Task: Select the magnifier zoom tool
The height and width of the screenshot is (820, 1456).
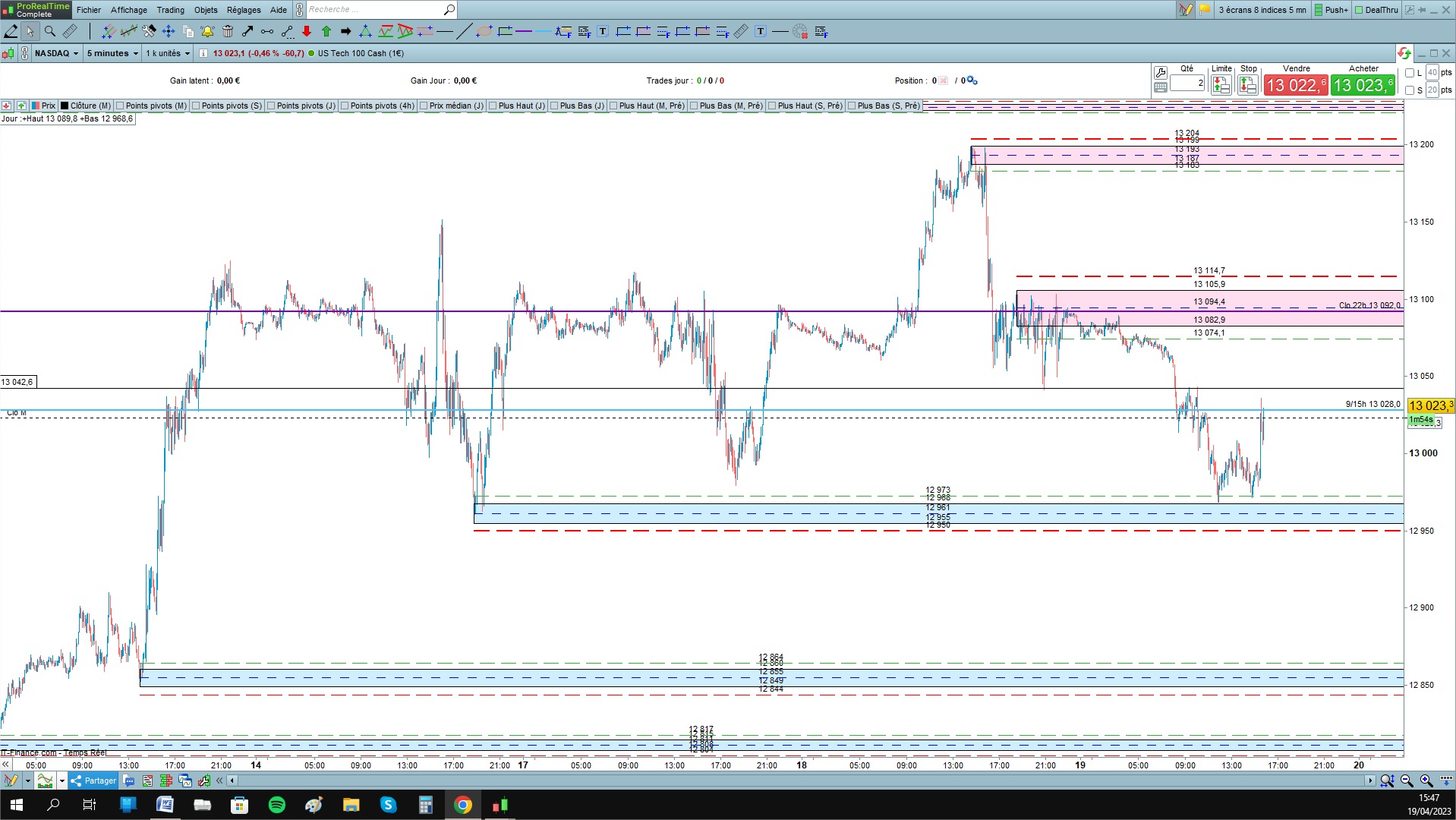Action: pyautogui.click(x=50, y=31)
